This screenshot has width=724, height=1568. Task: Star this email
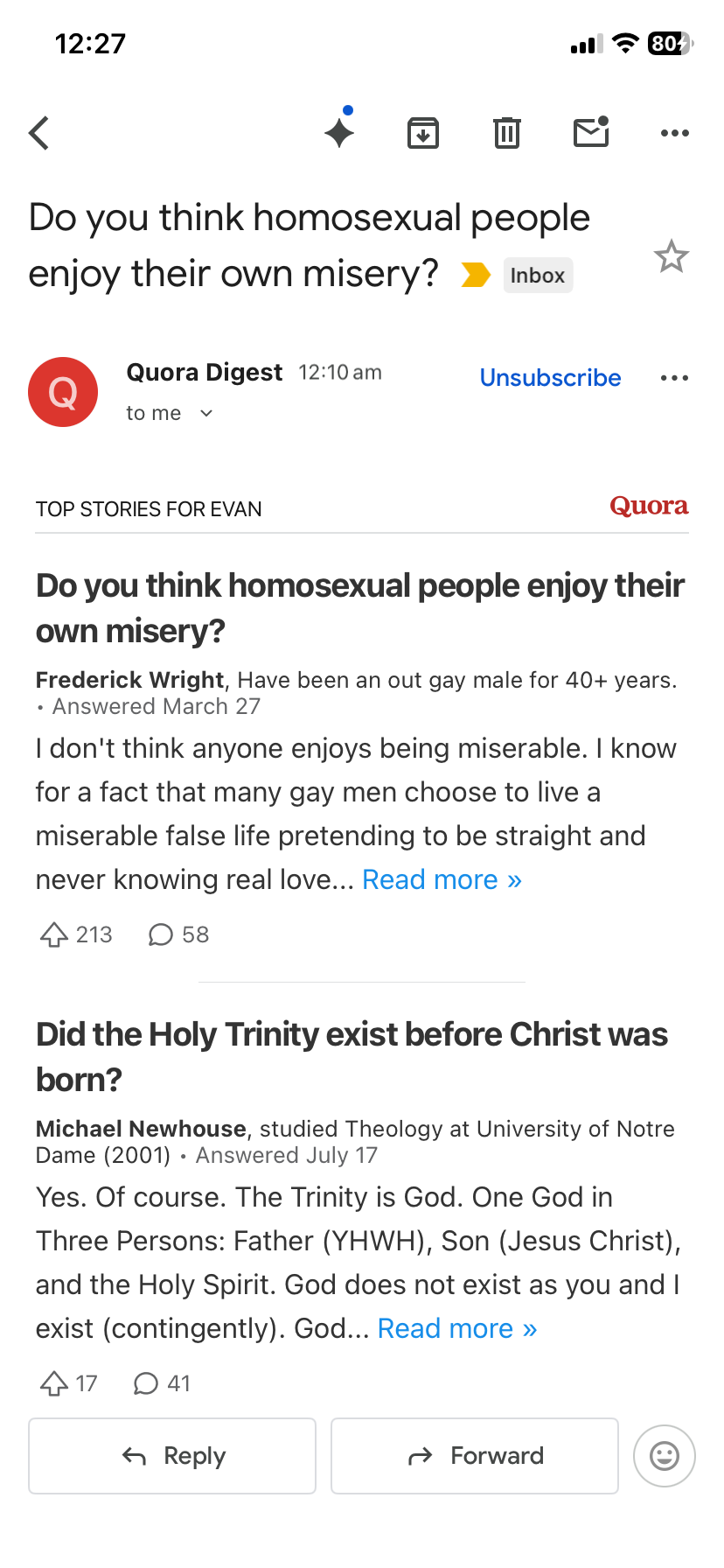point(671,256)
